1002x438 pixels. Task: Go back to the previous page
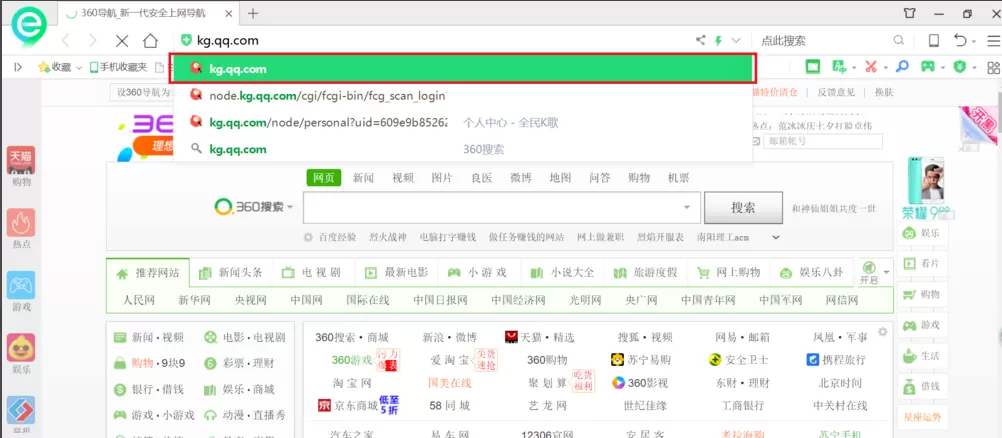coord(66,41)
